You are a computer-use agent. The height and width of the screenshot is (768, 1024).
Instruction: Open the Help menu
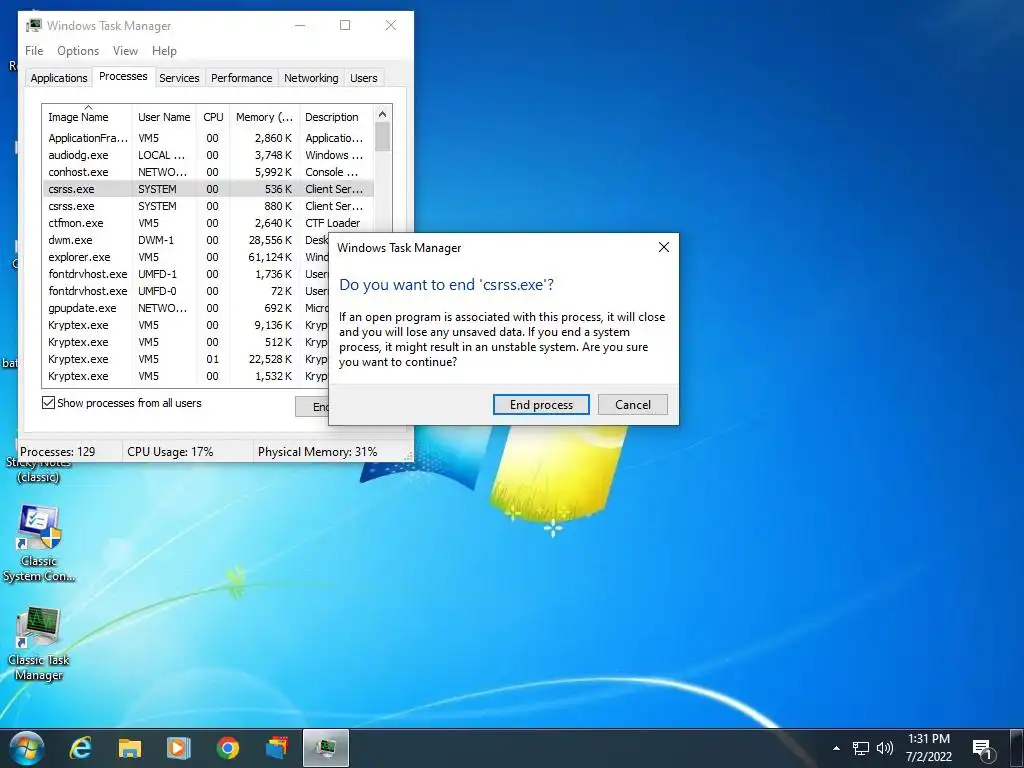click(x=164, y=51)
